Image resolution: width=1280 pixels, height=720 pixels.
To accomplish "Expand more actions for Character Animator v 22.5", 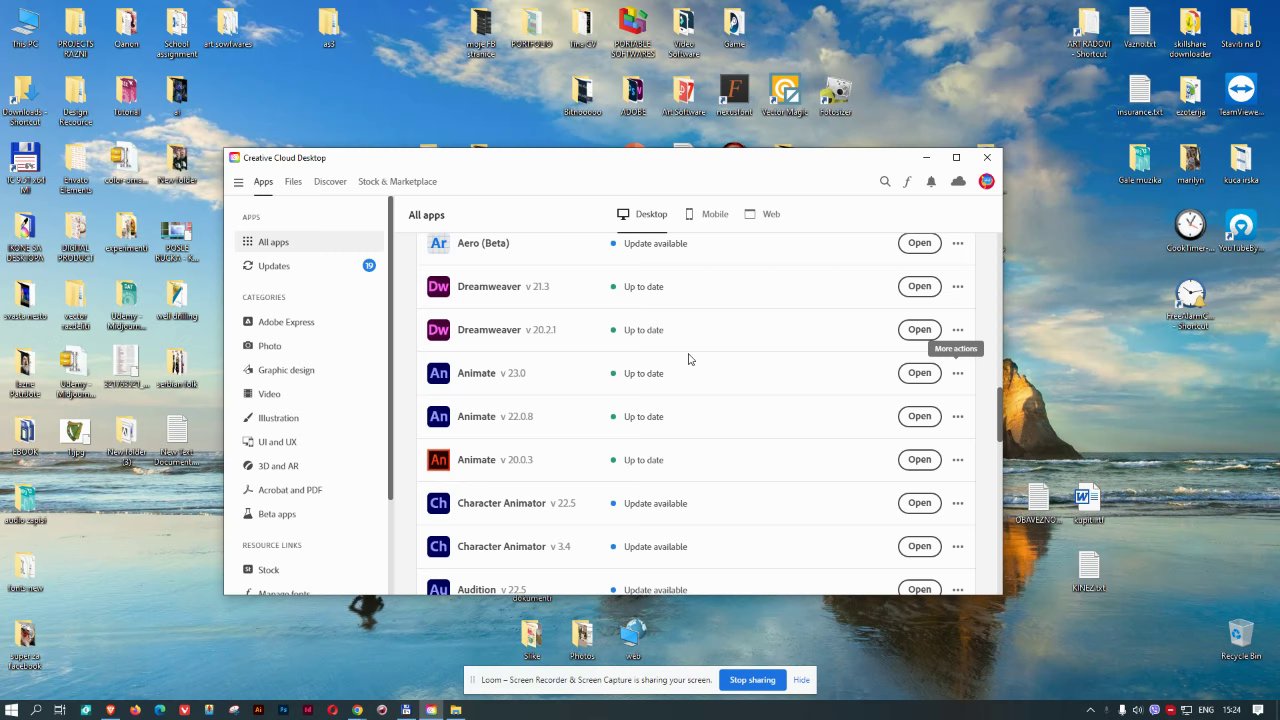I will click(958, 503).
